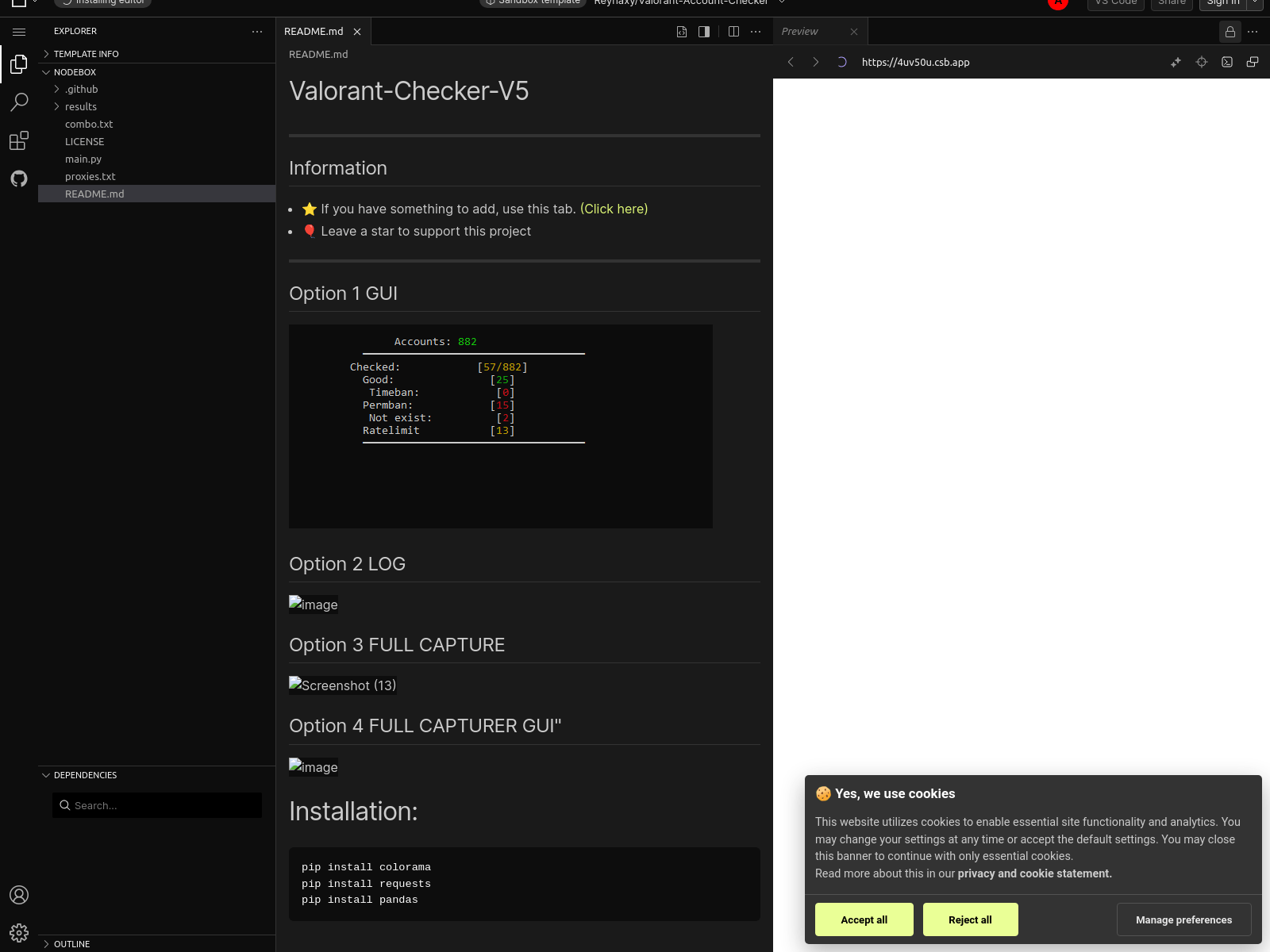Click the dependencies Search field
The width and height of the screenshot is (1270, 952).
pos(157,805)
